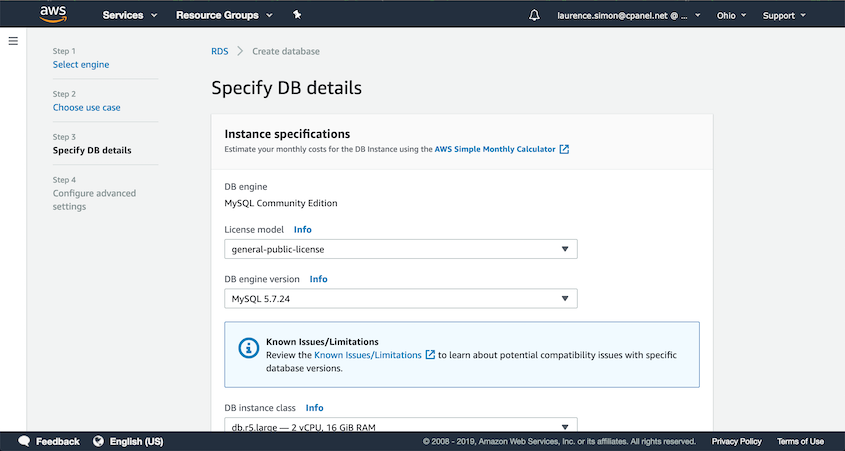Click the Specify DB details page title
845x451 pixels.
coord(286,88)
